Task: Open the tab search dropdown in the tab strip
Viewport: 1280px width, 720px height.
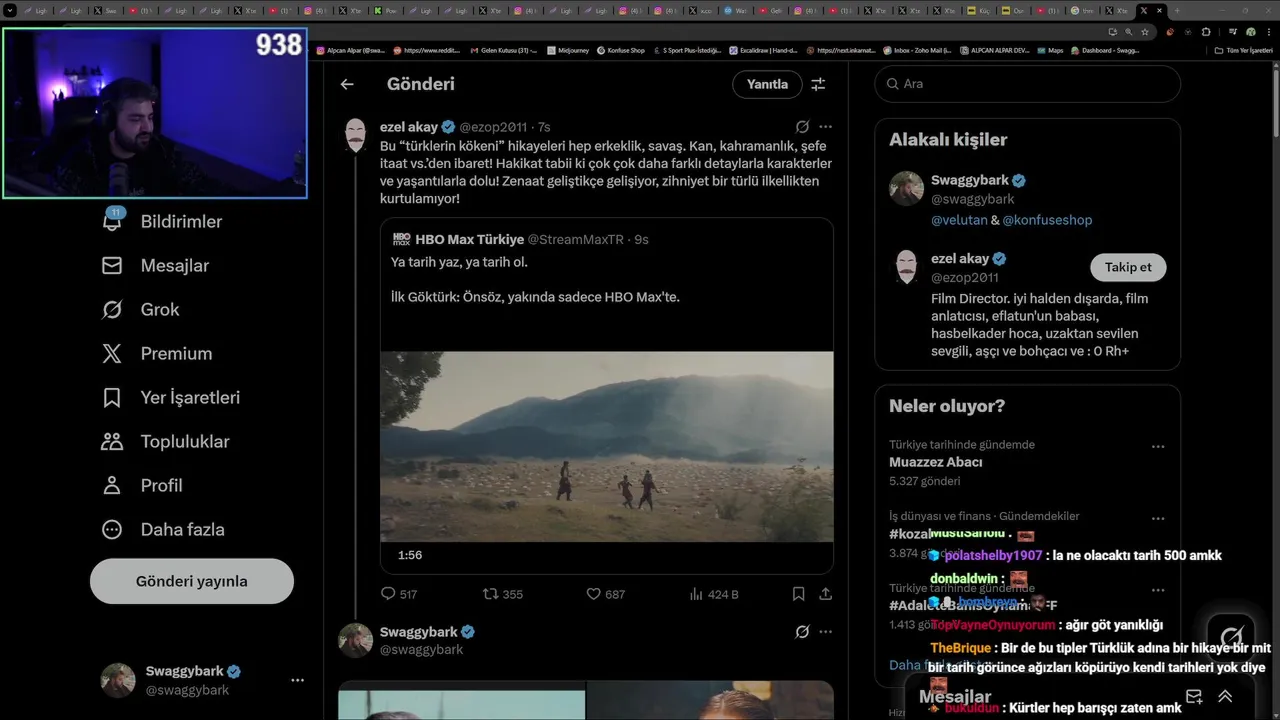Action: click(9, 10)
